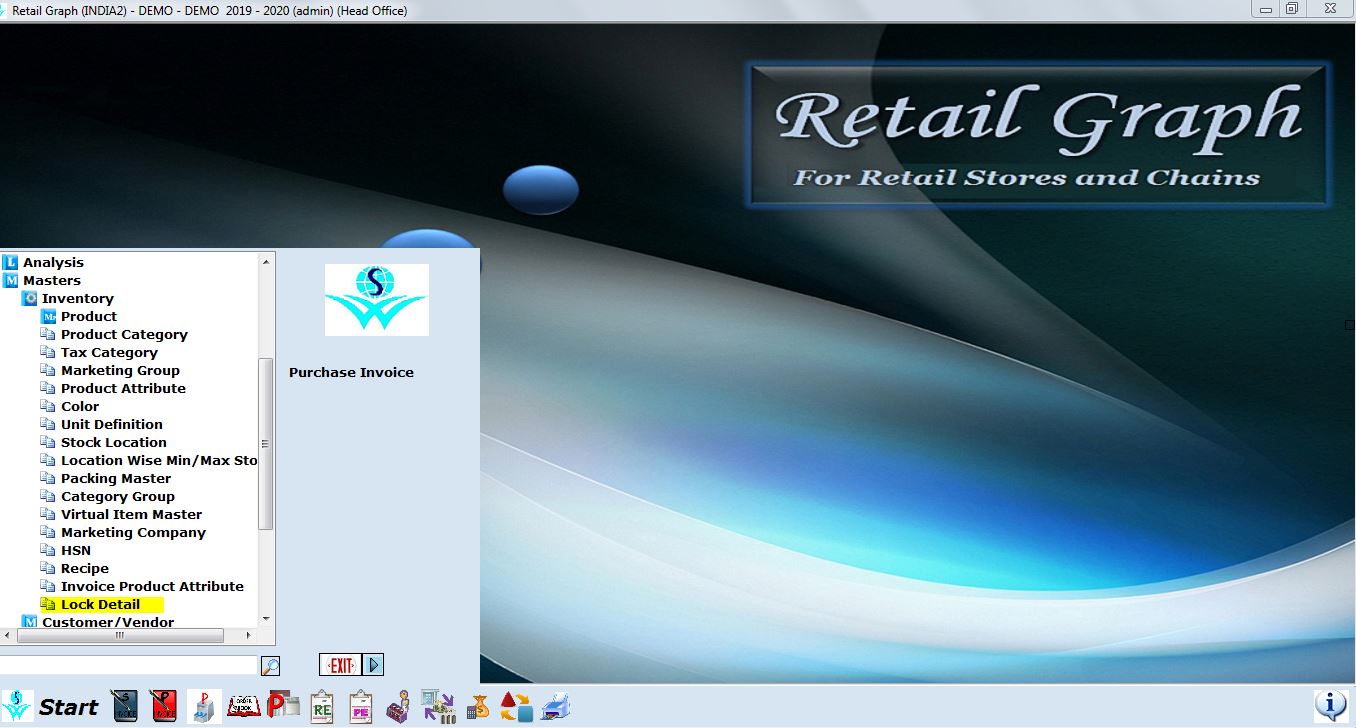Open Recipe master

[85, 568]
